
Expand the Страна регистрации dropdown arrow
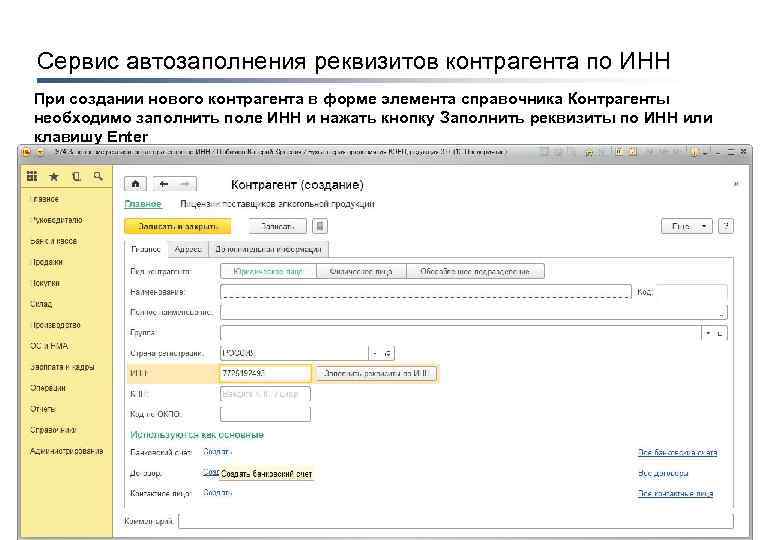[x=375, y=353]
